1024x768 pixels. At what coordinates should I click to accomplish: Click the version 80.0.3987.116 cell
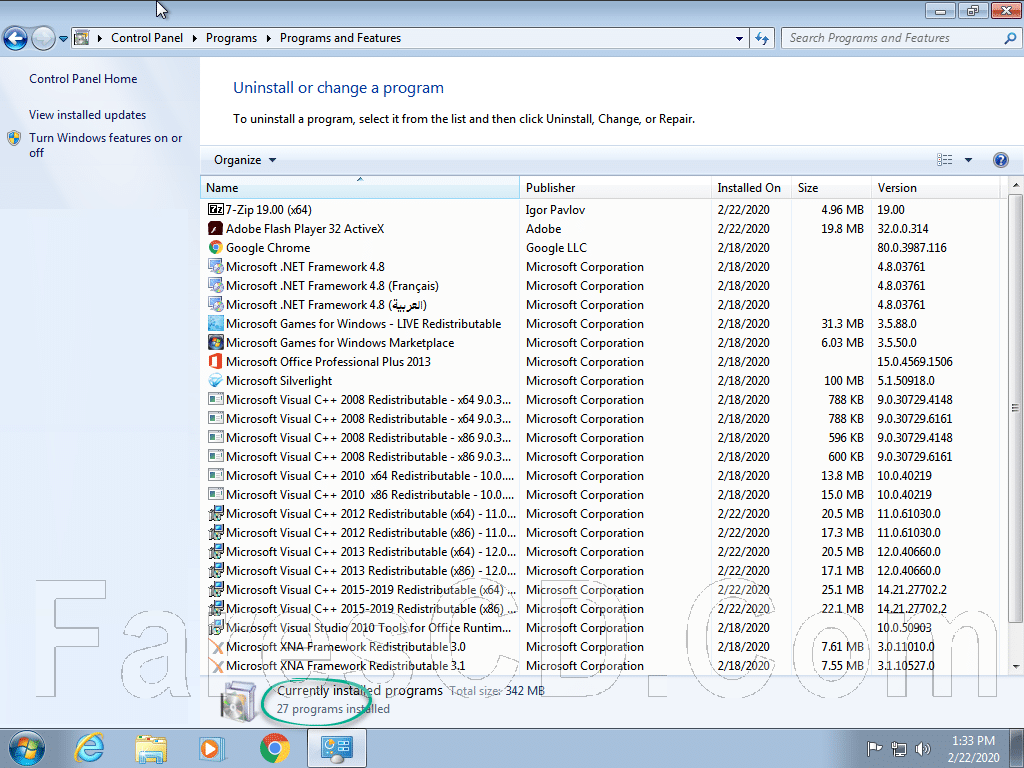click(912, 248)
